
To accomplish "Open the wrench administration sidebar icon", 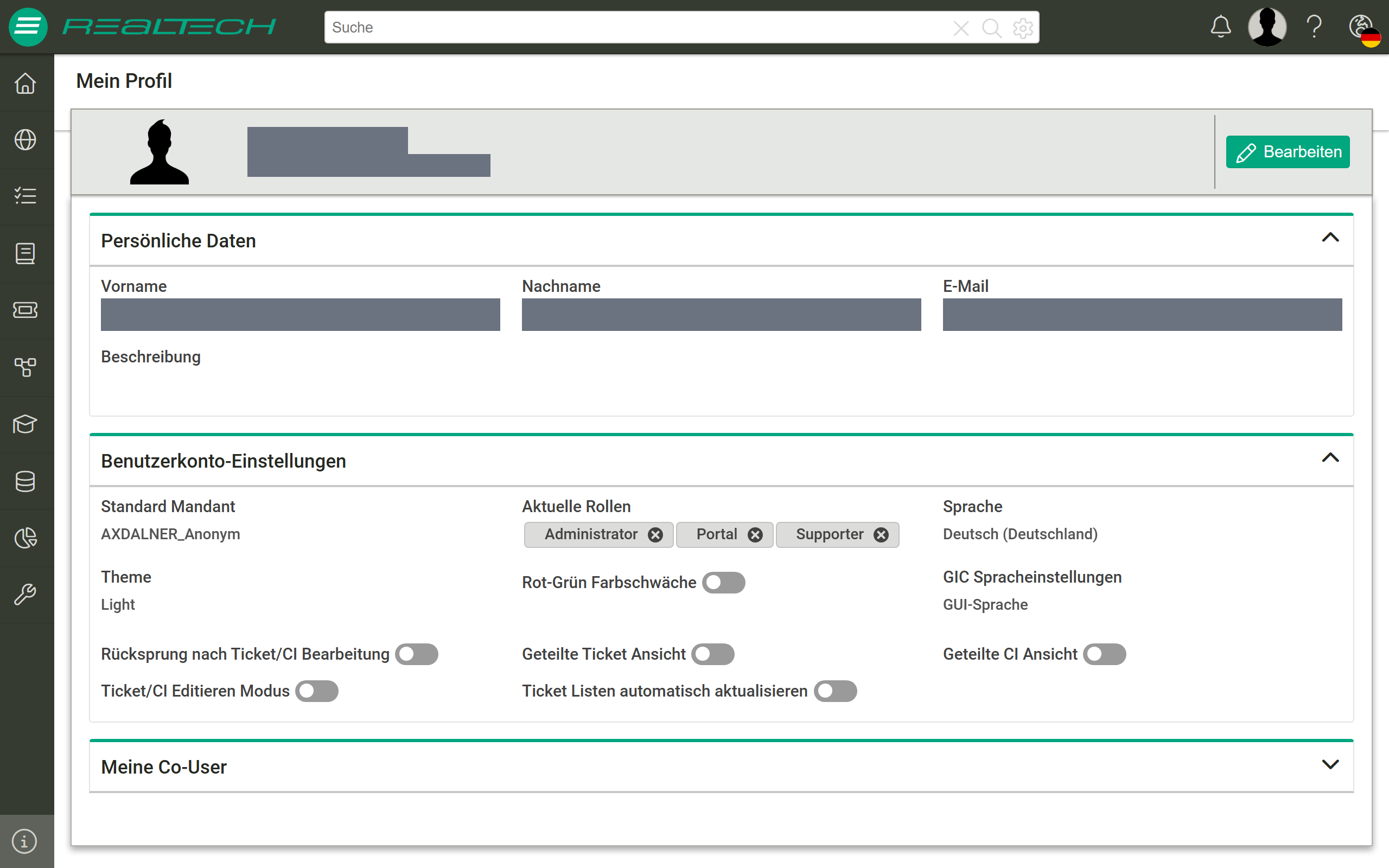I will point(26,594).
